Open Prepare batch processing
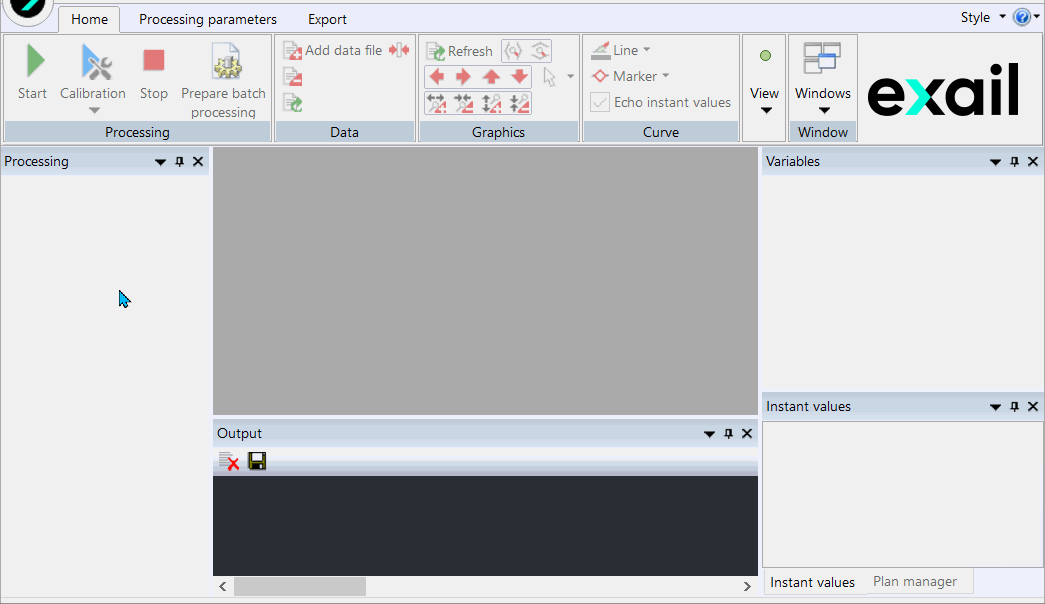Screen dimensions: 1045x604 (224, 64)
